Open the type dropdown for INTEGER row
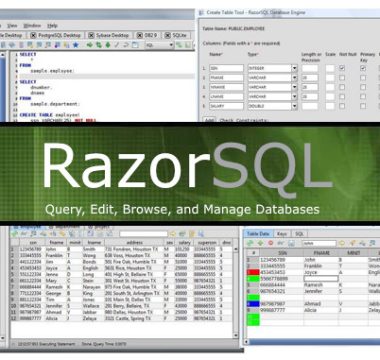380x360 pixels. click(x=294, y=68)
